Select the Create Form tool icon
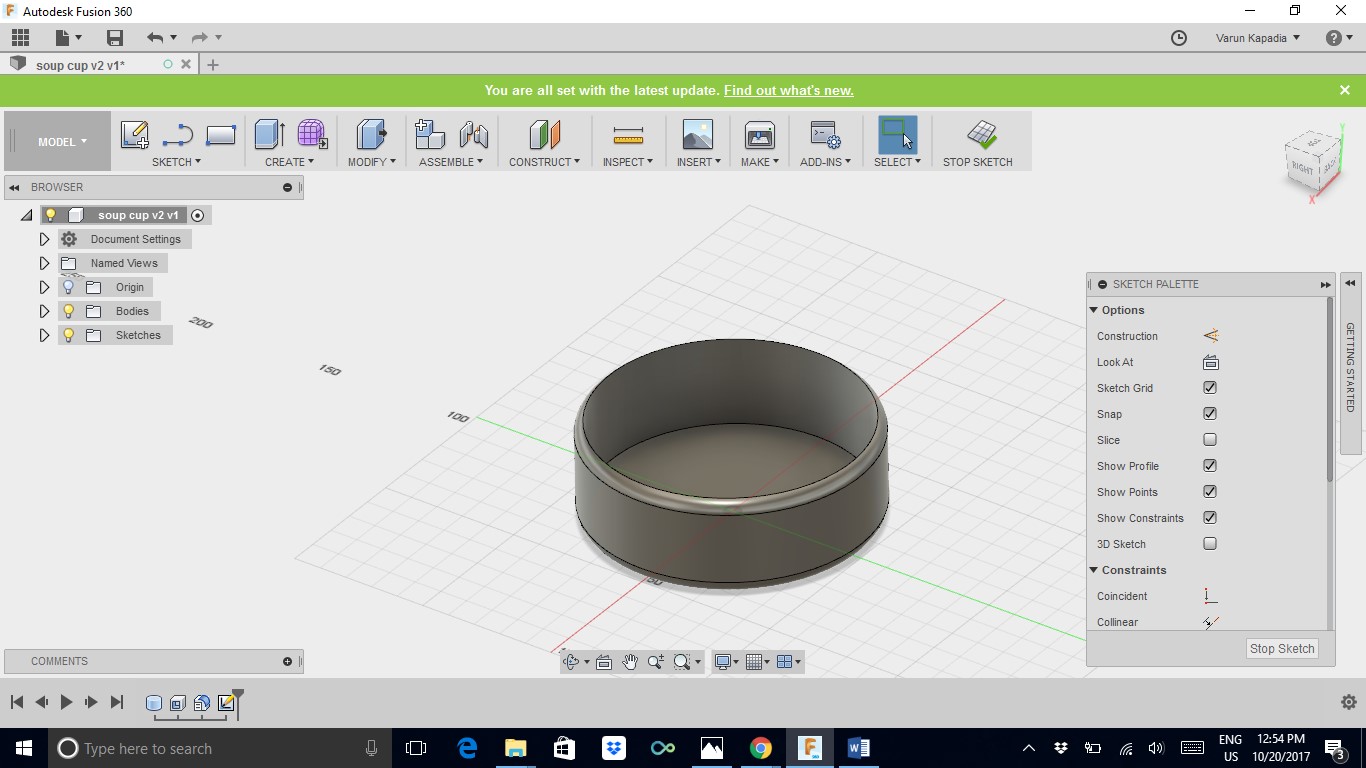Screen dimensions: 1366x768 tap(312, 134)
